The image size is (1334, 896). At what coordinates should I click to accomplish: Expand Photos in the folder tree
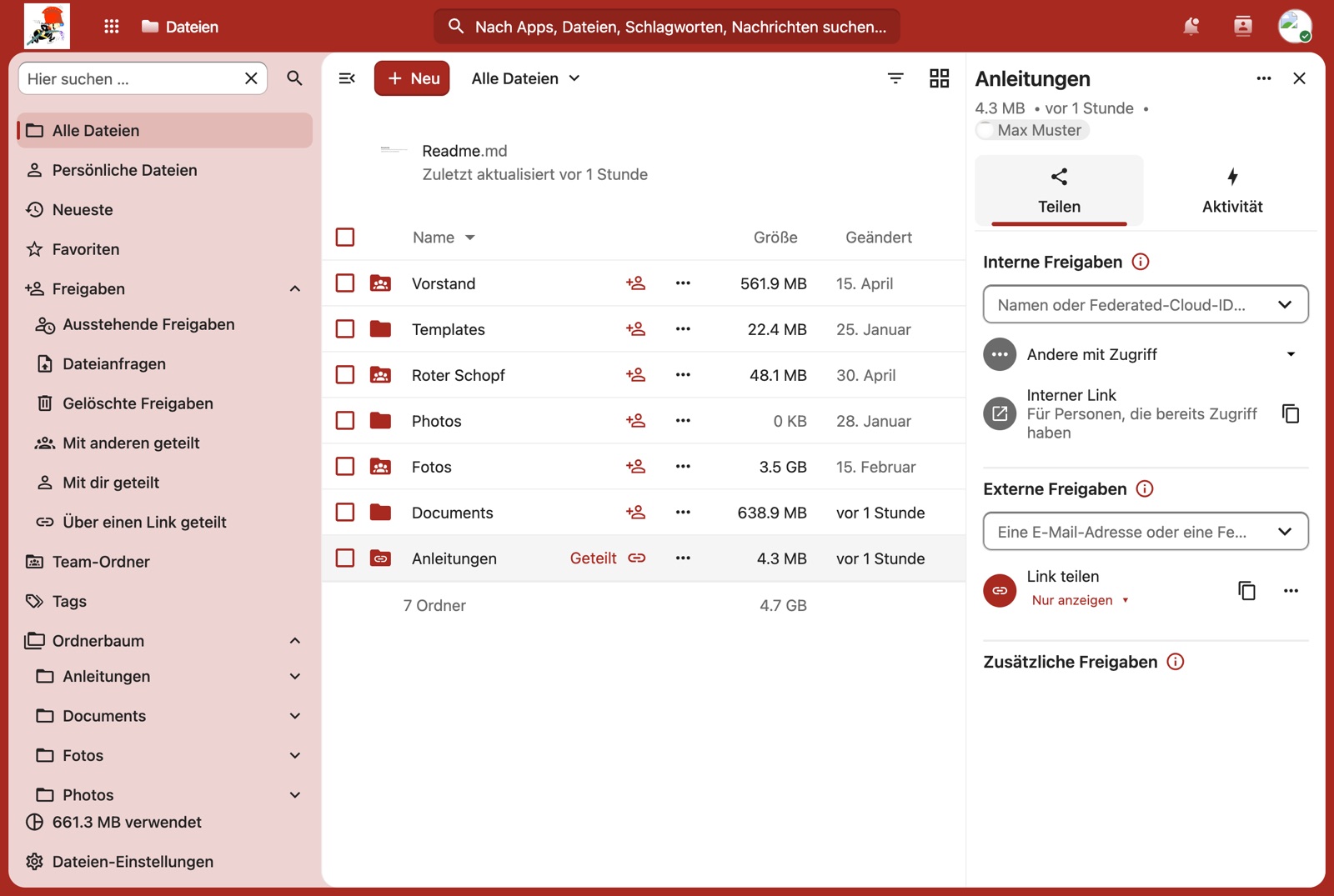coord(295,795)
